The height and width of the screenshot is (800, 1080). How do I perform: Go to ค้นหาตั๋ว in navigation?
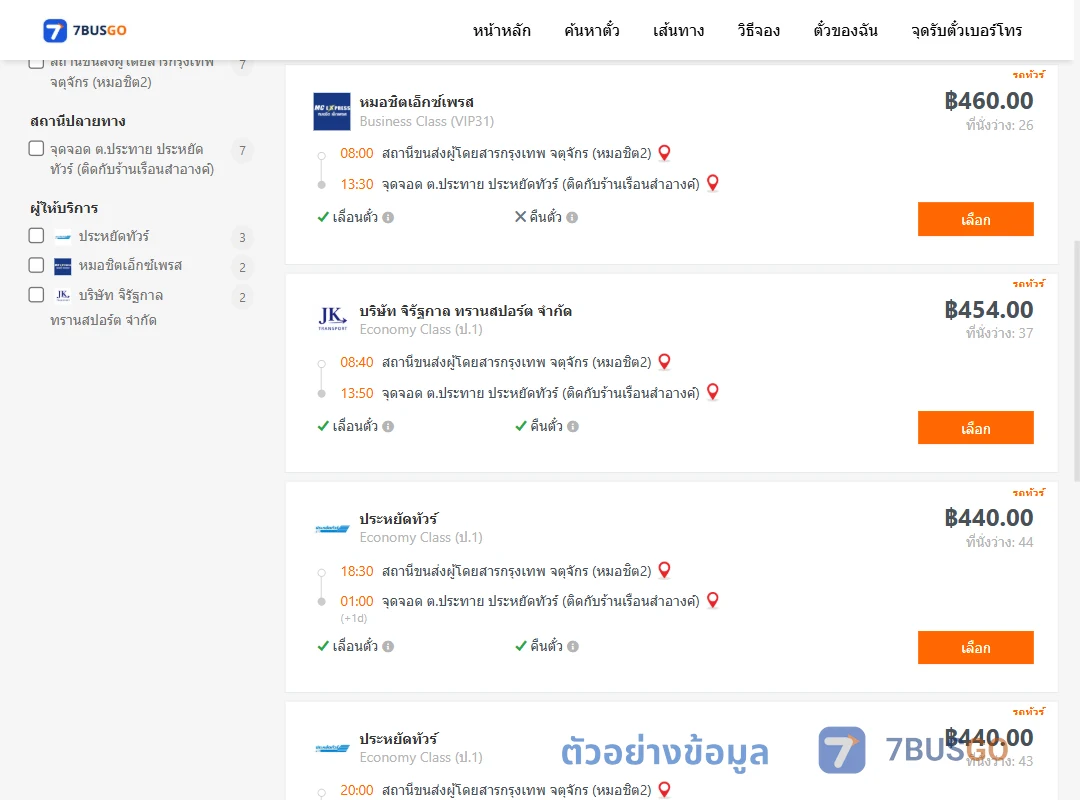click(x=592, y=30)
